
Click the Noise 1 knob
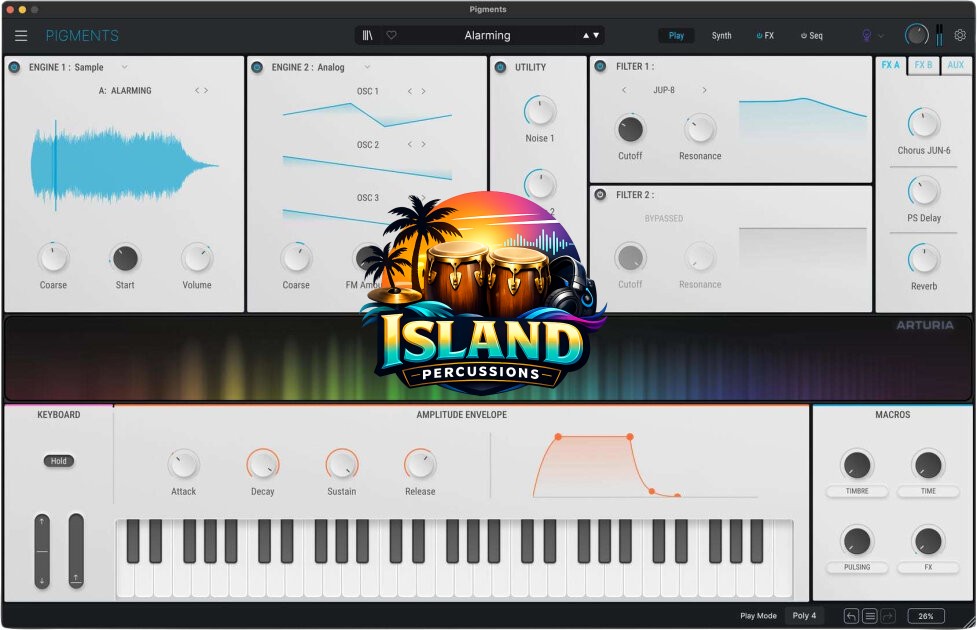[x=540, y=112]
